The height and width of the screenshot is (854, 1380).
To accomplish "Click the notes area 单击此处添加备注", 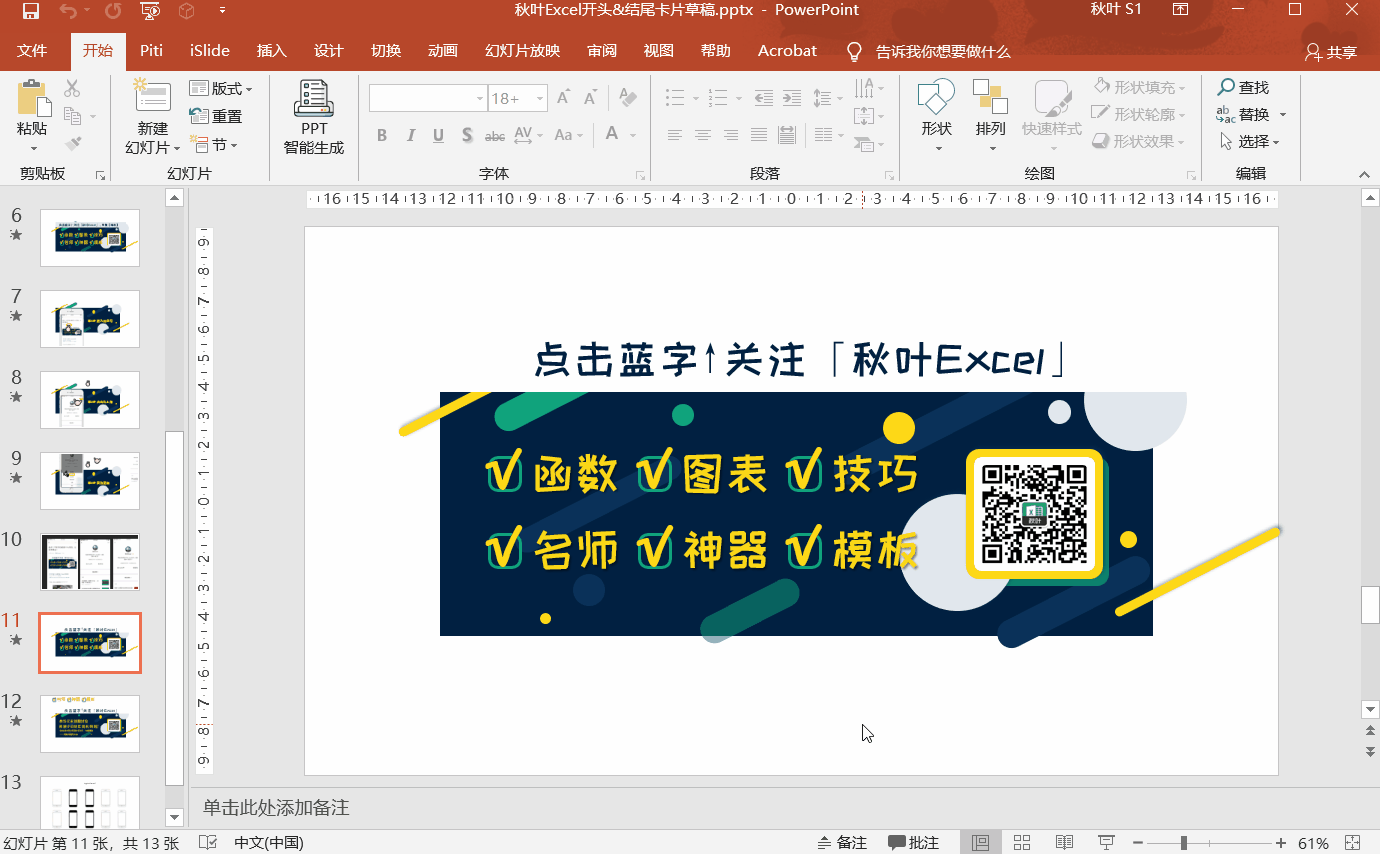I will coord(276,808).
